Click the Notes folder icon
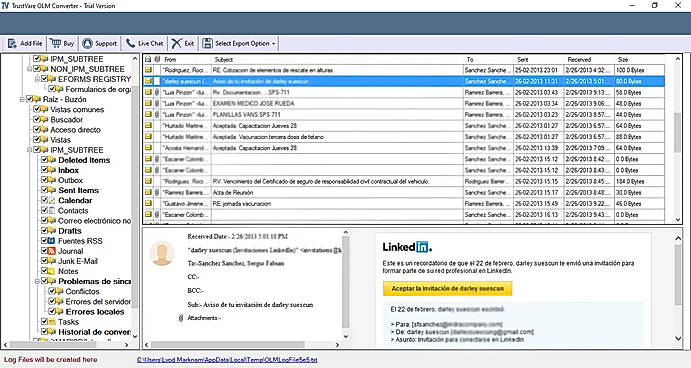Viewport: 691px width, 368px height. 52,271
